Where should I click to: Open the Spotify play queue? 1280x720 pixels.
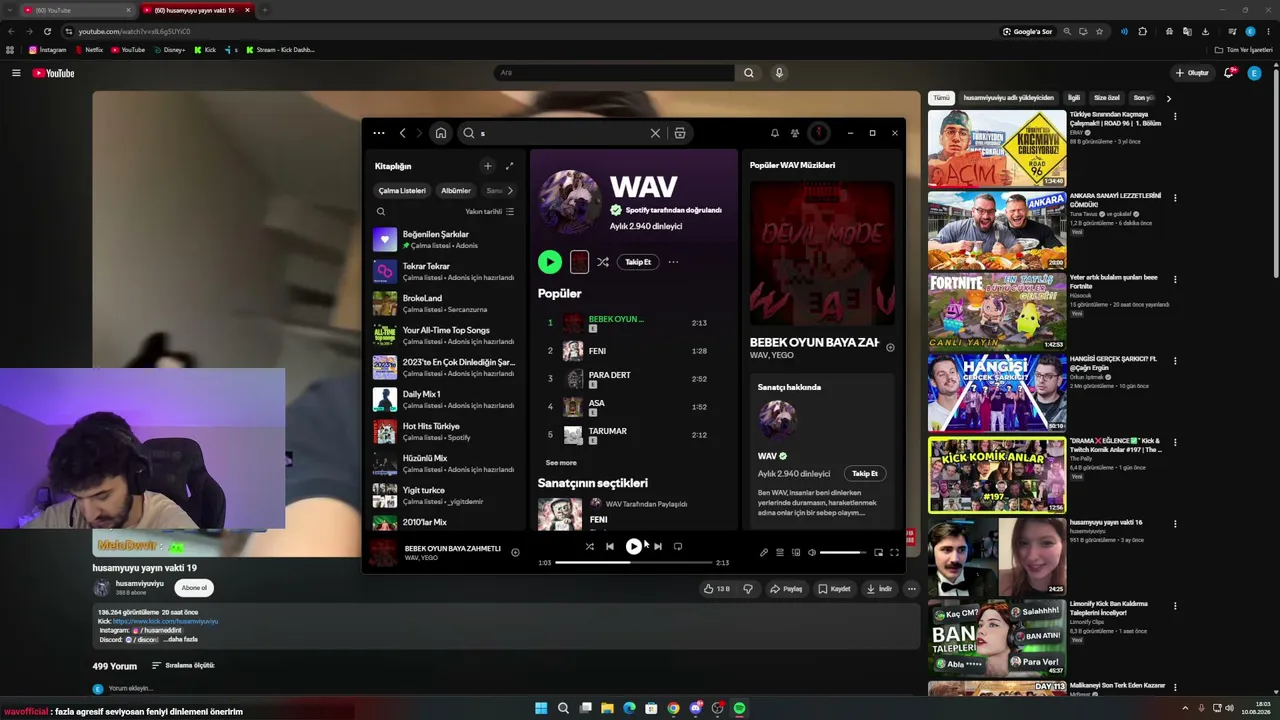pos(780,552)
